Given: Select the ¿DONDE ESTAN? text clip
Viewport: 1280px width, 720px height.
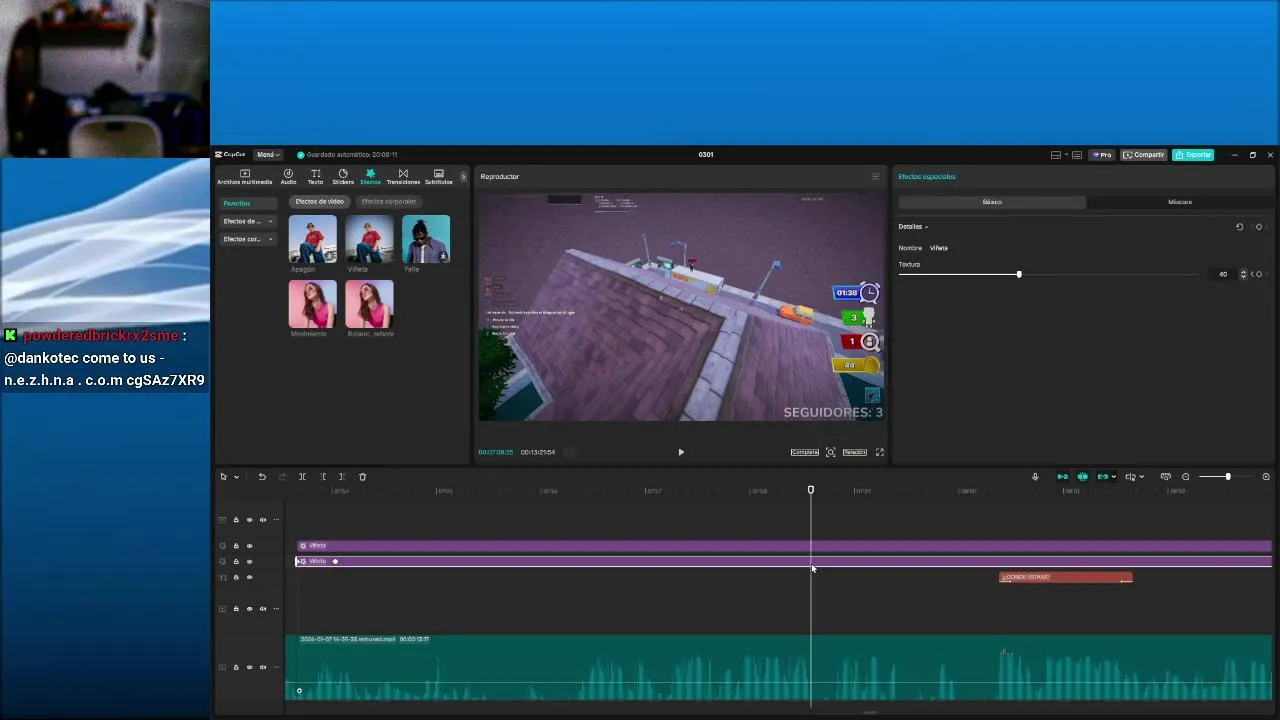Looking at the screenshot, I should point(1066,577).
